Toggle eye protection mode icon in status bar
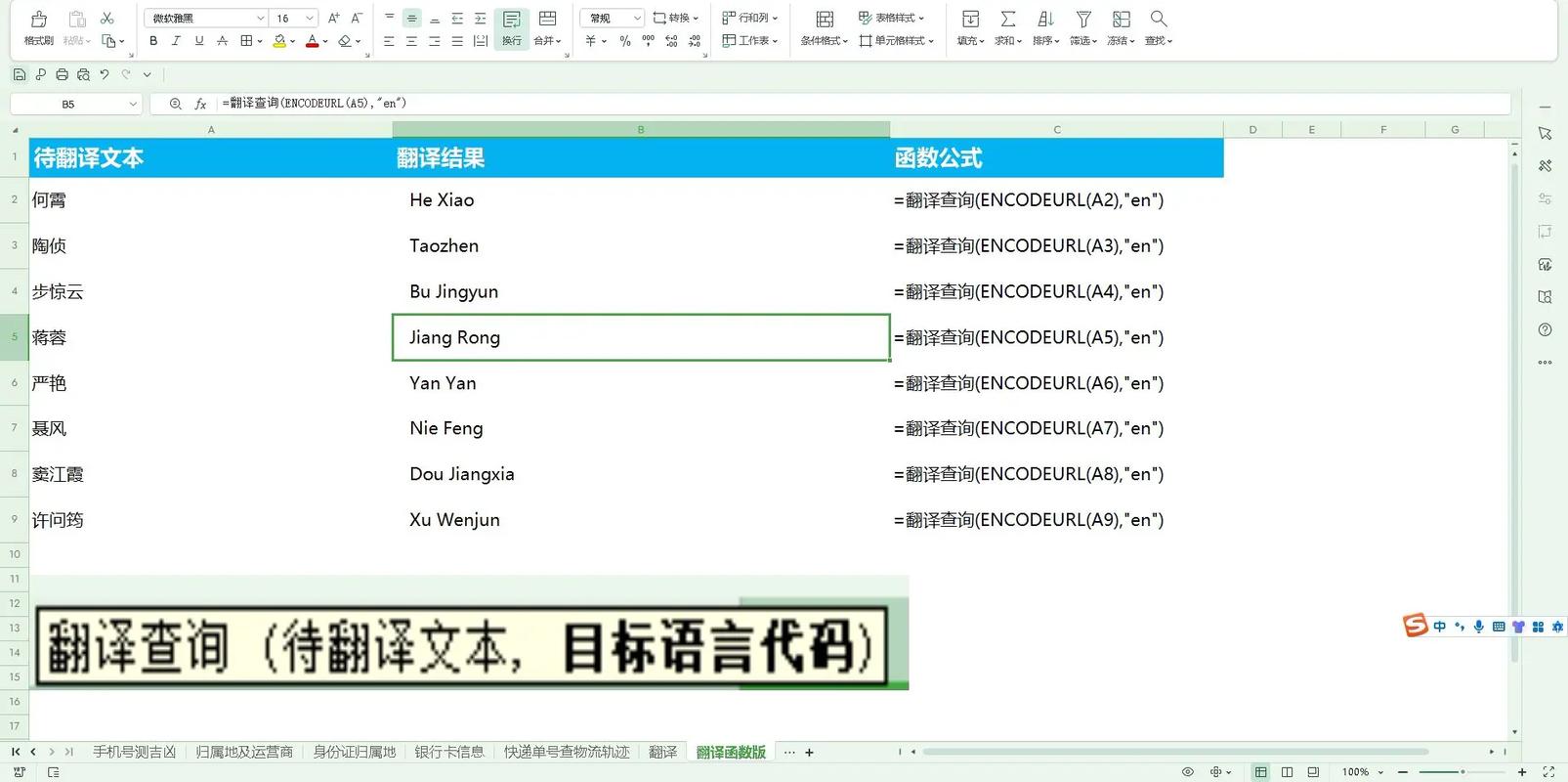The width and height of the screenshot is (1568, 782). pos(1188,772)
